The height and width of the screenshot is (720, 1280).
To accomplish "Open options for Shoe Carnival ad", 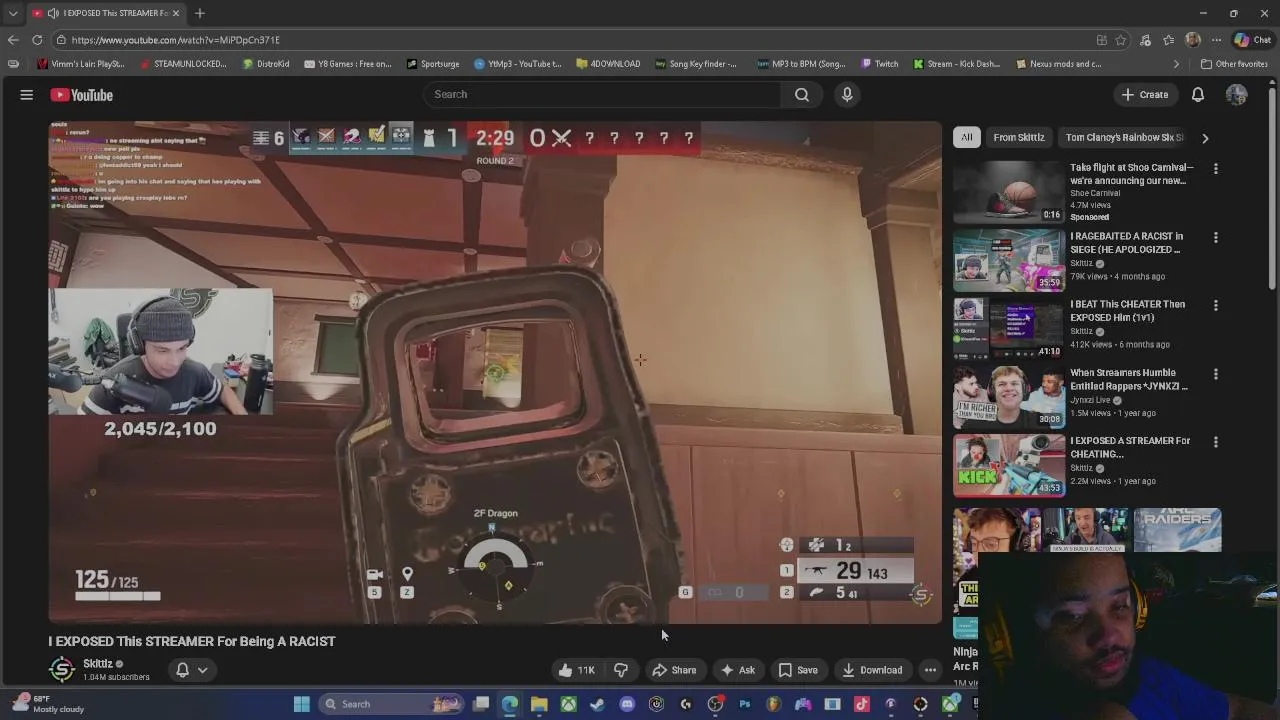I will coord(1216,169).
